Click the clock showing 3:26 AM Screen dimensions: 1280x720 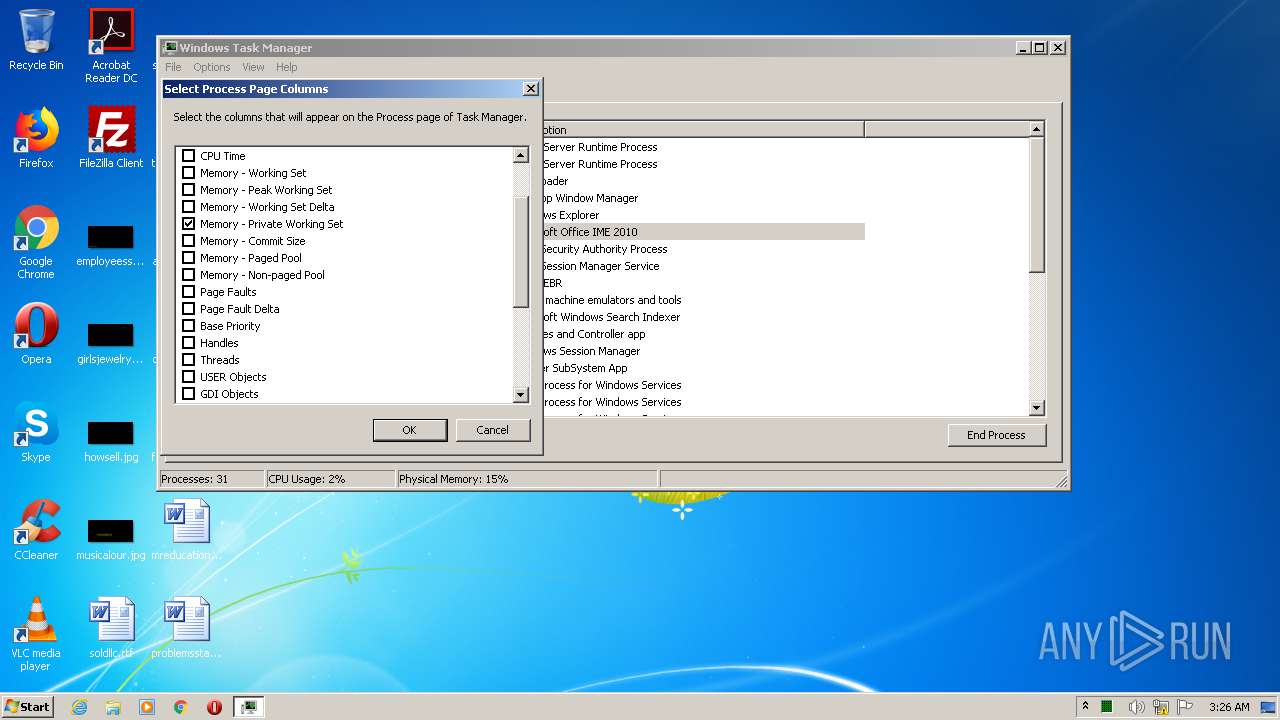coord(1229,707)
